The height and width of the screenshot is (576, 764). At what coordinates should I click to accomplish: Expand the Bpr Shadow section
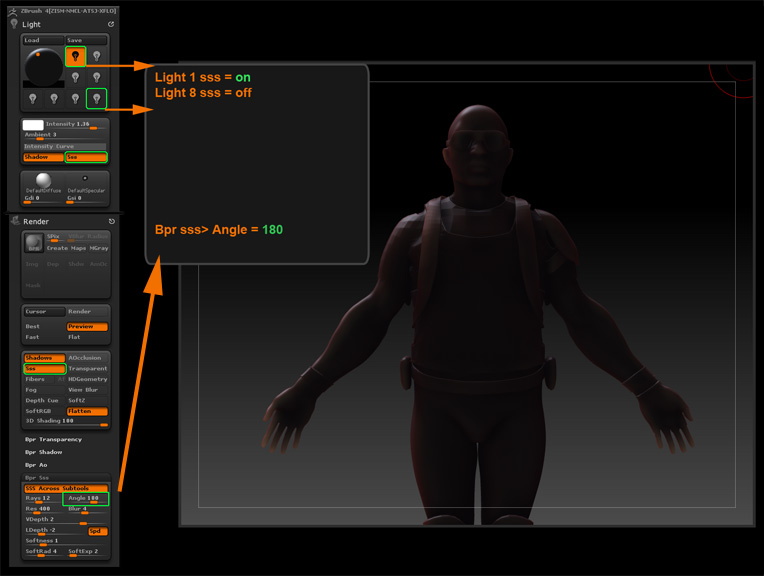[x=44, y=452]
